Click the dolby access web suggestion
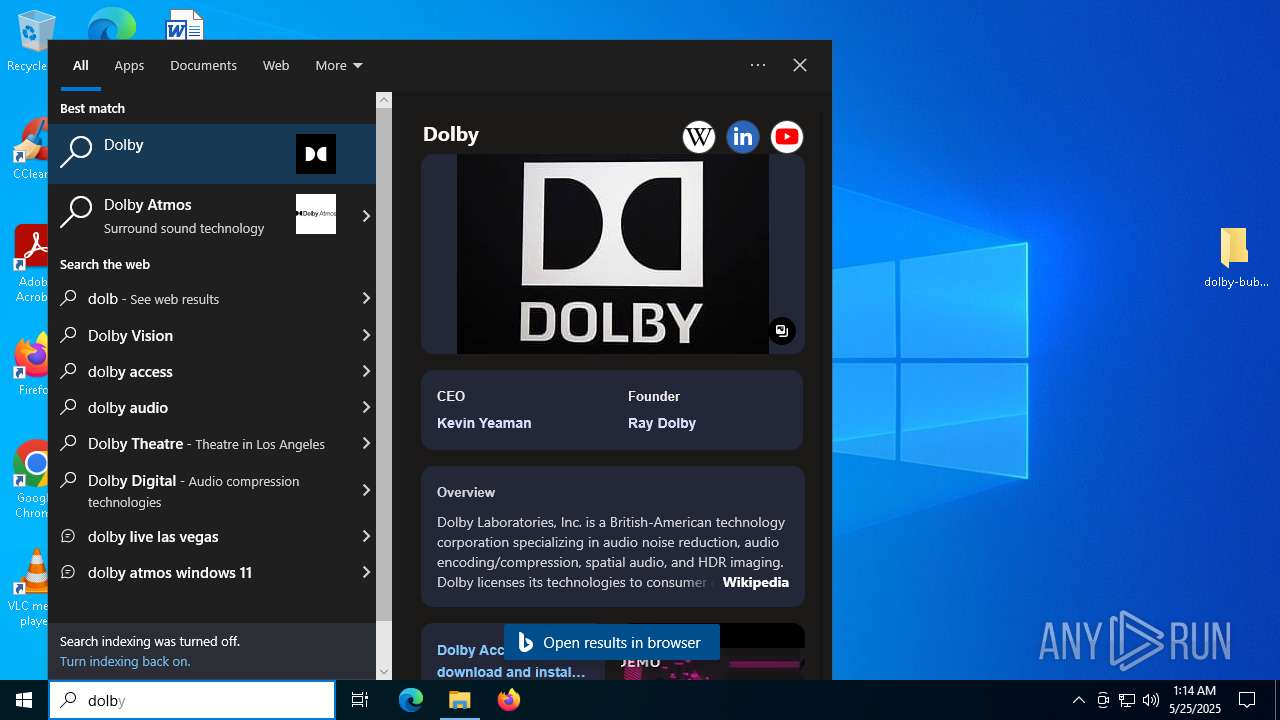This screenshot has height=720, width=1280. 200,371
